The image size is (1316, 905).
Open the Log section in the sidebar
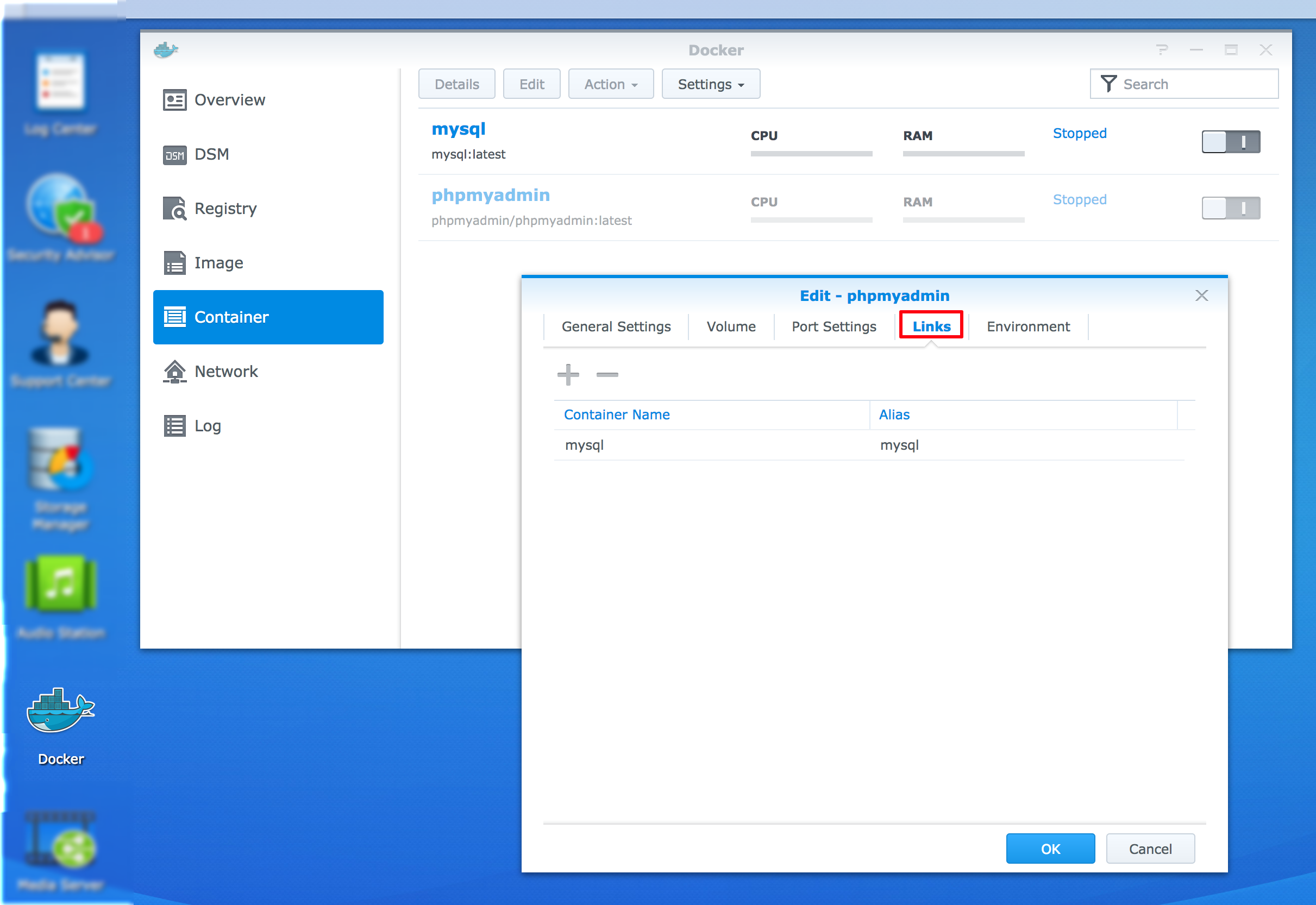click(268, 426)
